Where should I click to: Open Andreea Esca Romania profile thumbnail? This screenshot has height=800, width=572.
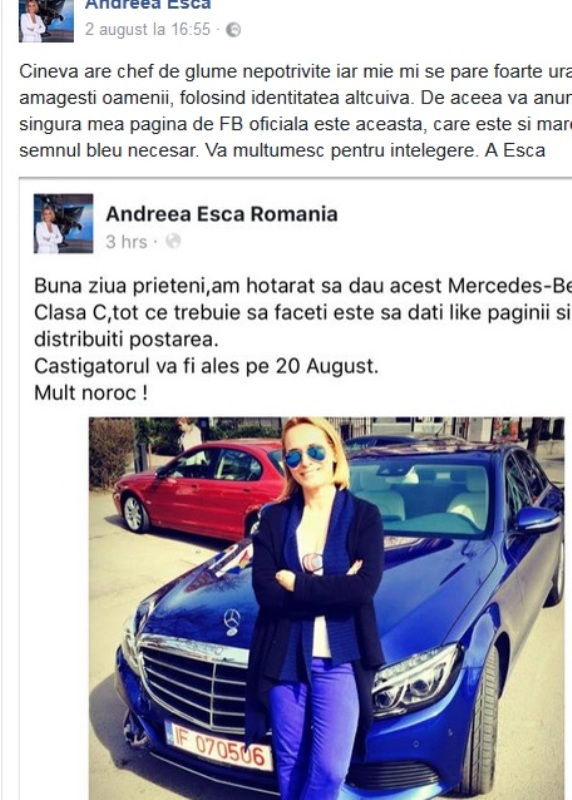click(x=63, y=223)
